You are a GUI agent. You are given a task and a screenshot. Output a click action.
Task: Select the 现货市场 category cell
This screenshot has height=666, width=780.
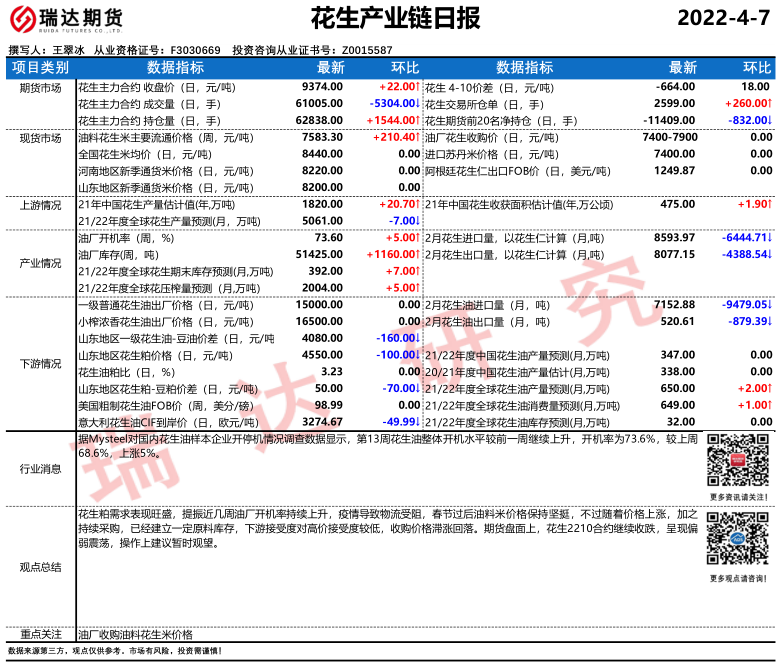click(40, 138)
